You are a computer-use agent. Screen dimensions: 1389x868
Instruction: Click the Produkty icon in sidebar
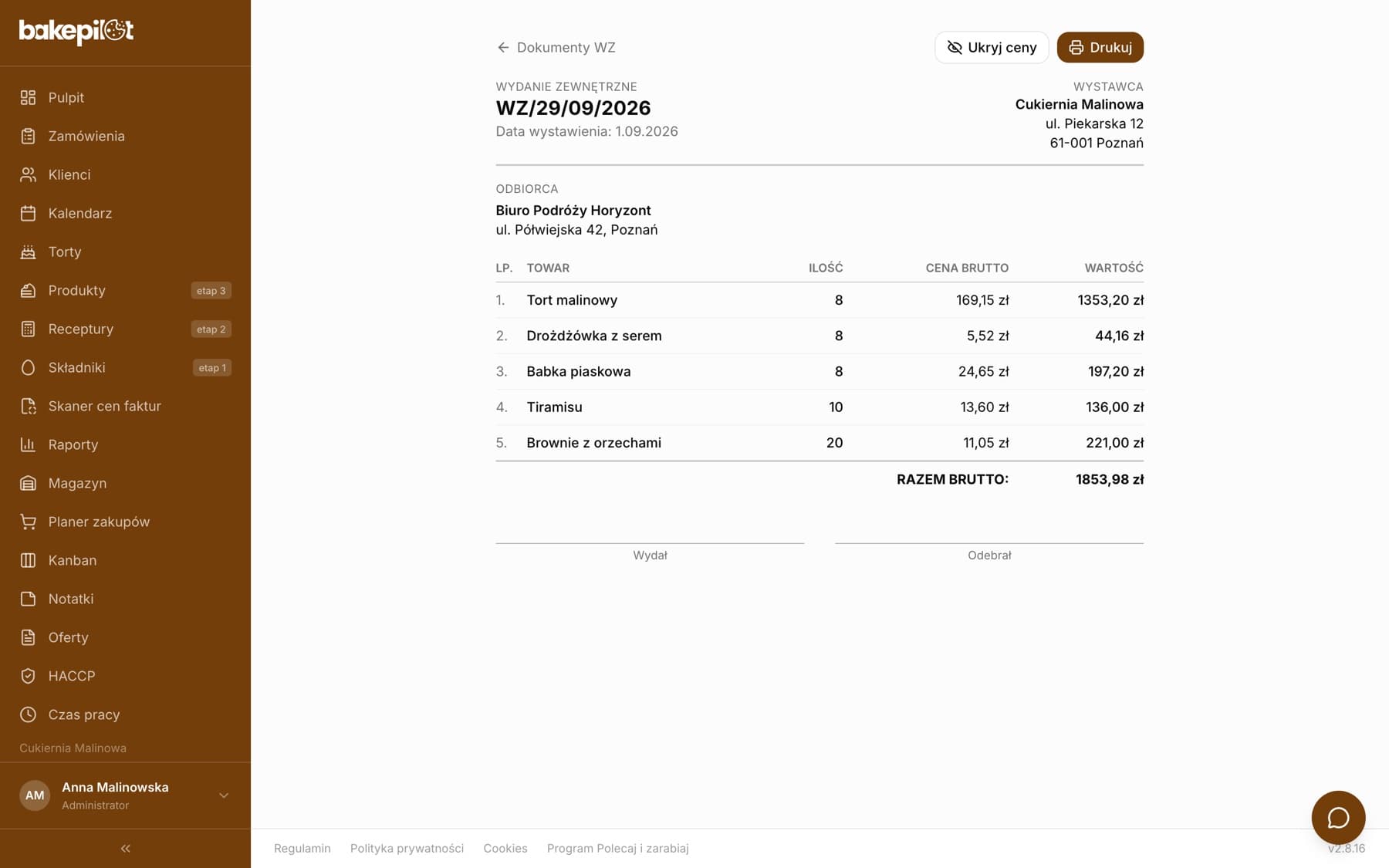28,290
